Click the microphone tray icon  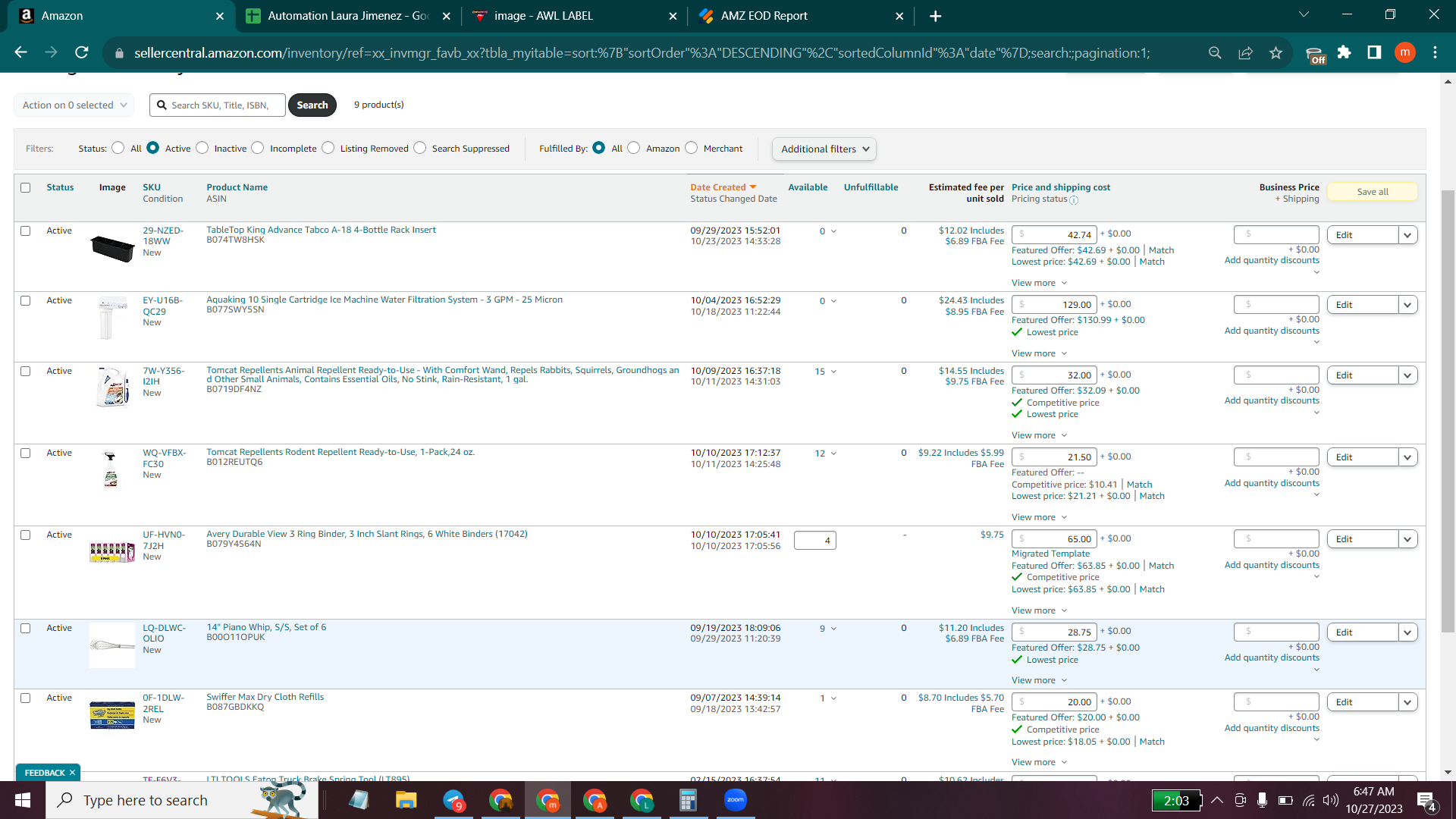1262,800
